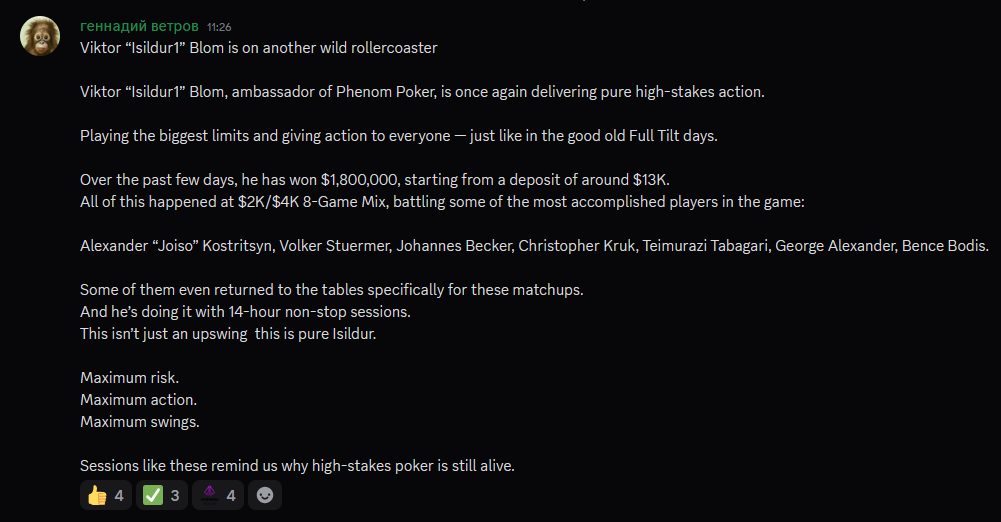Click the 'high-stakes poker is still alive' sentence

[x=297, y=466]
